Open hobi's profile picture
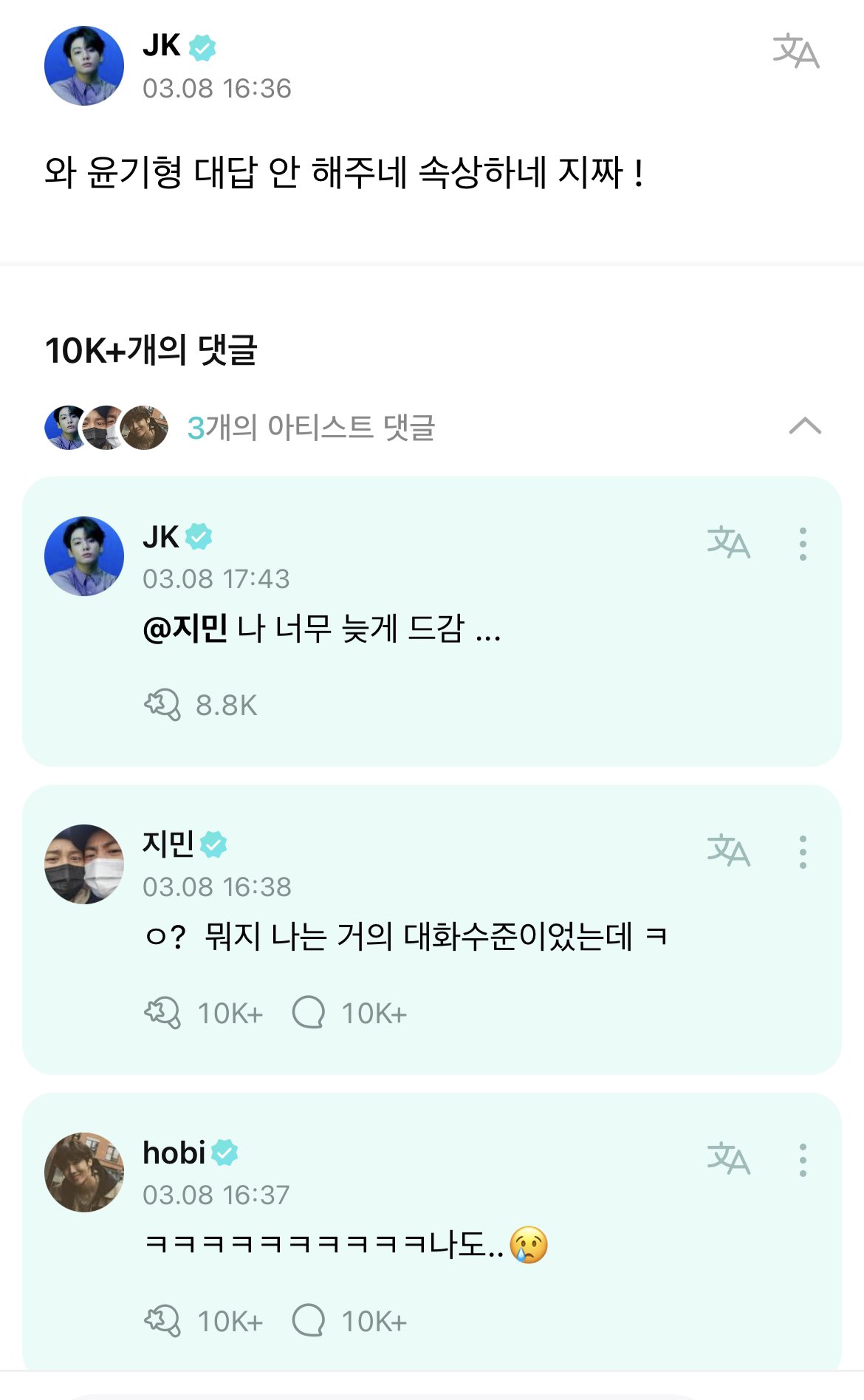 [84, 1172]
